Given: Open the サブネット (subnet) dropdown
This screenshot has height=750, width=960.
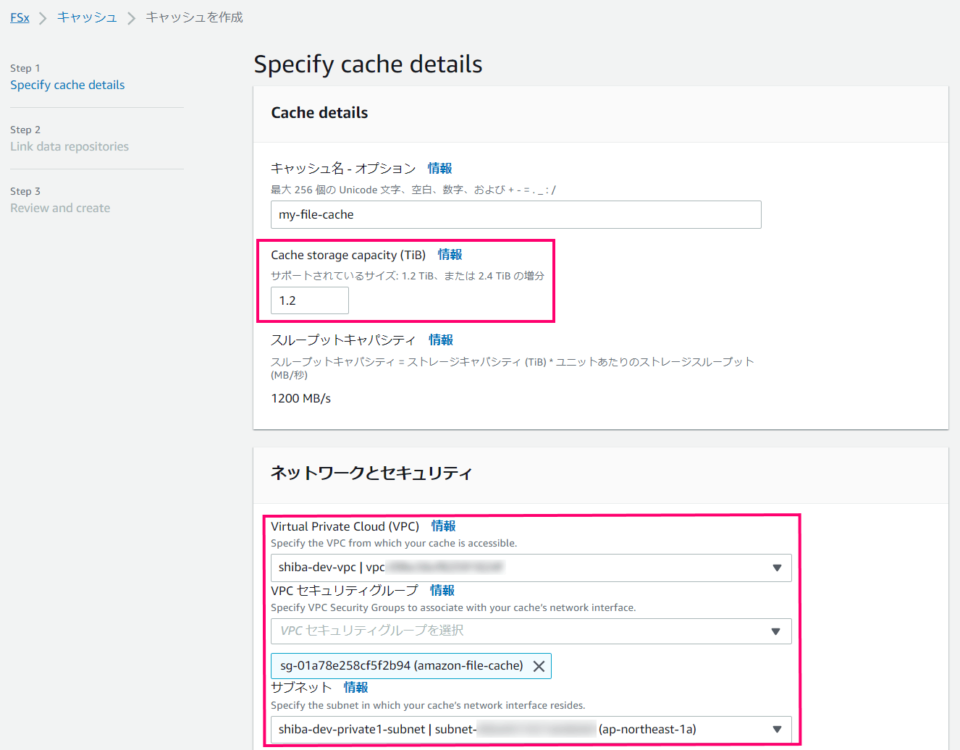Looking at the screenshot, I should click(x=530, y=729).
